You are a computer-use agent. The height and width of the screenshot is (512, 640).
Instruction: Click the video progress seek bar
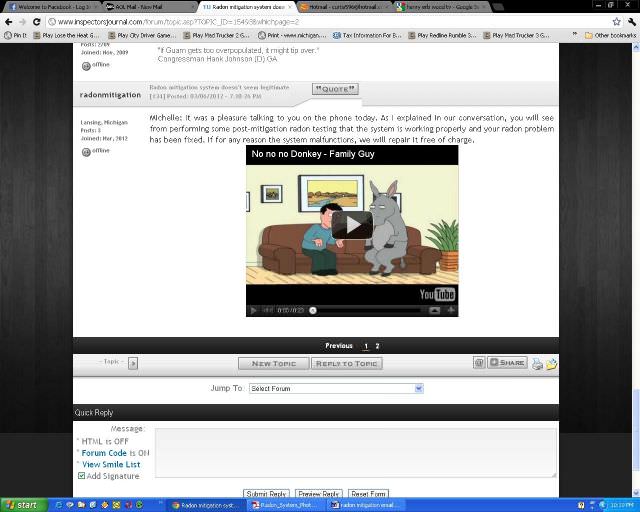pyautogui.click(x=370, y=310)
